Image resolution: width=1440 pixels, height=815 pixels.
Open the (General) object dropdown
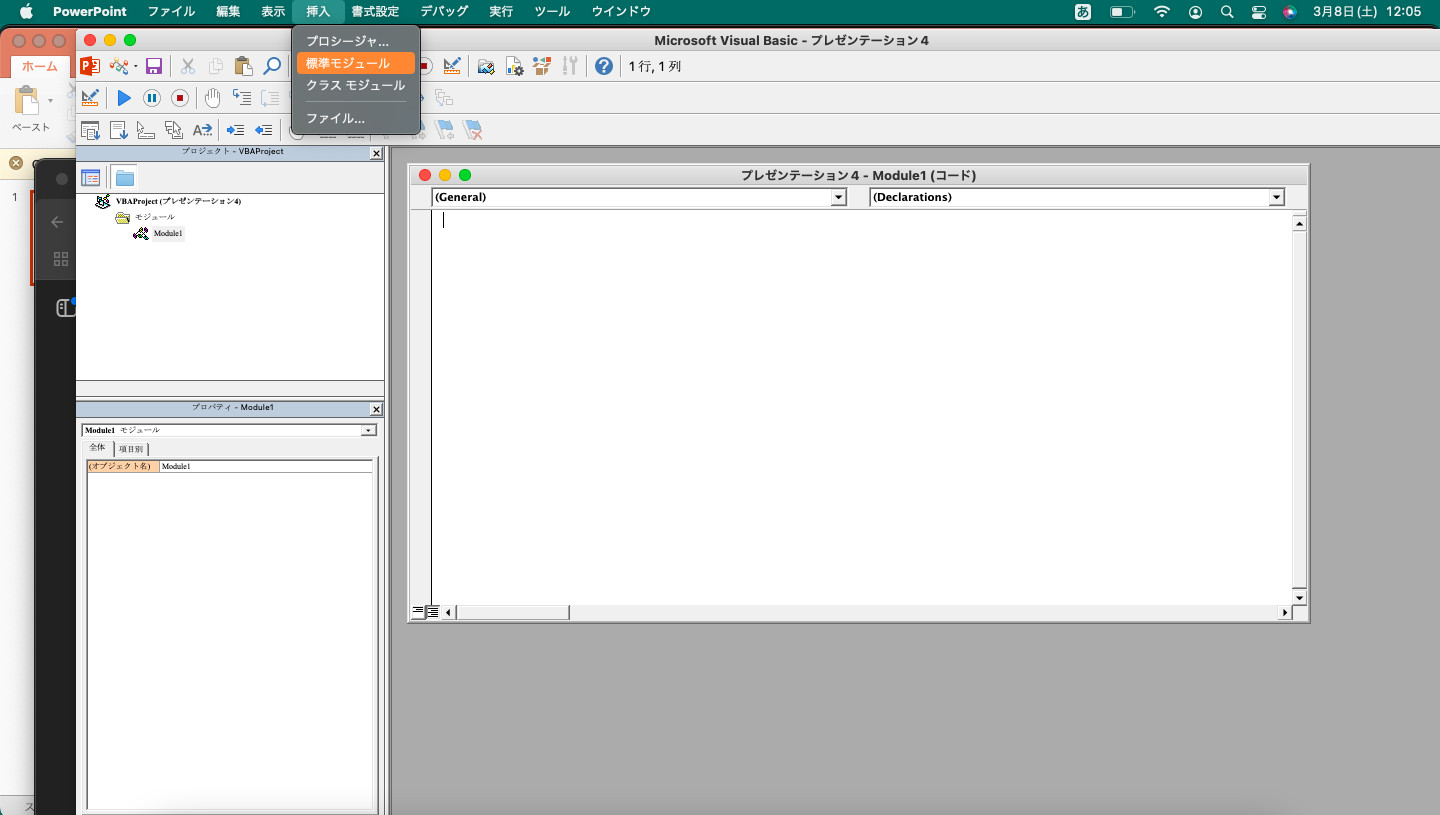coord(839,198)
